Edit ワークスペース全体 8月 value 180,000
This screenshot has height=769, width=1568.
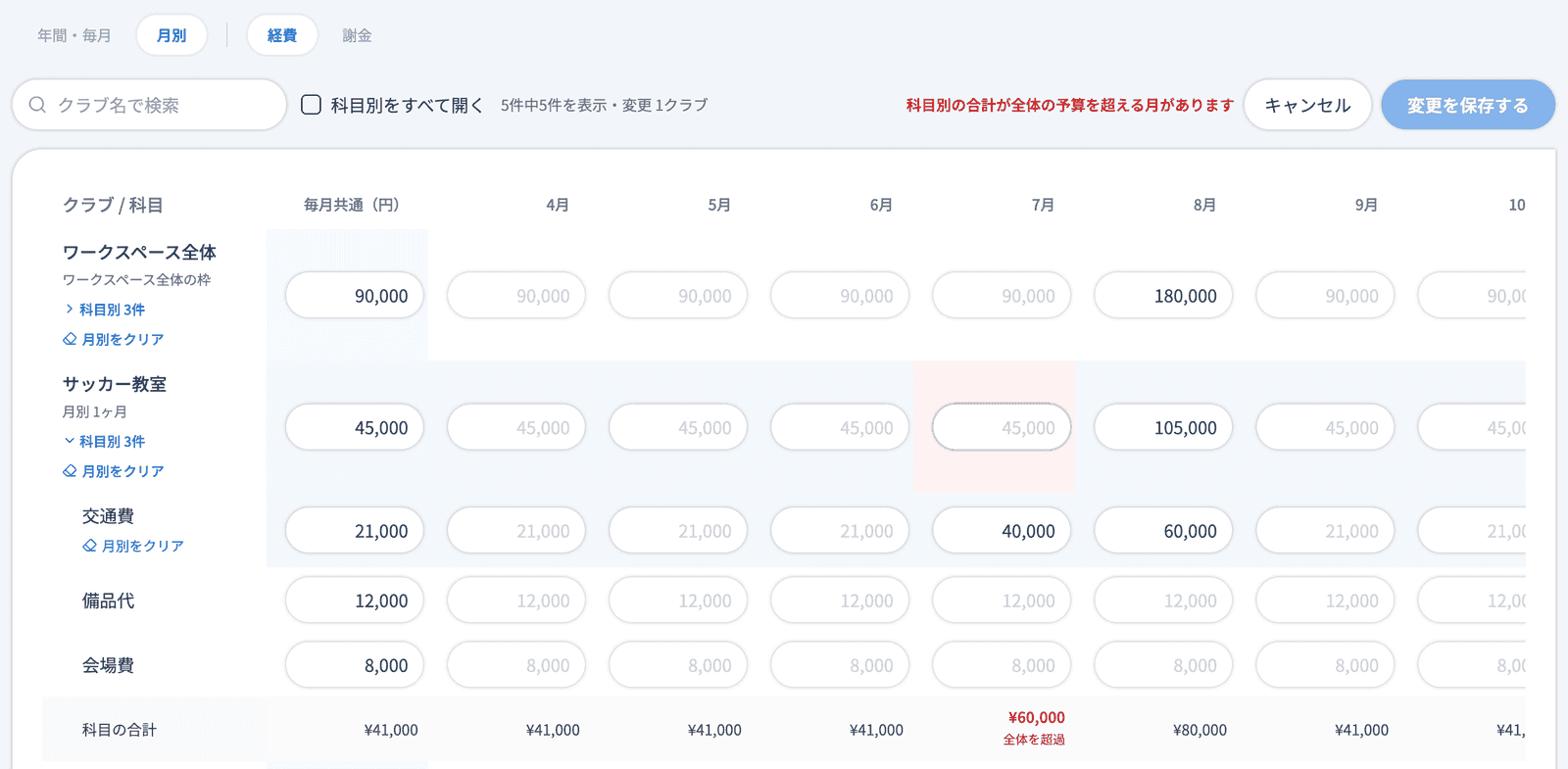[x=1163, y=295]
